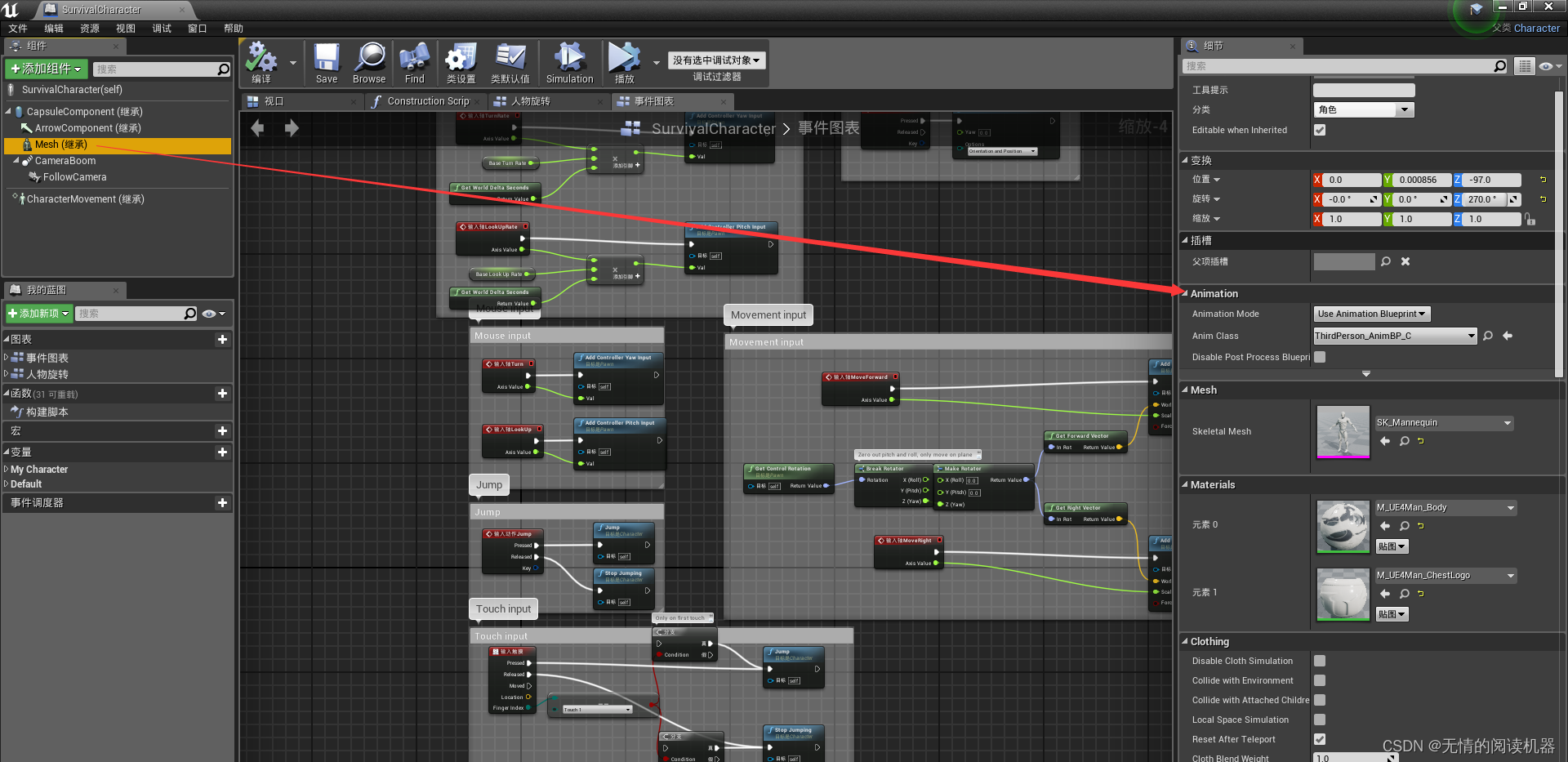Viewport: 1568px width, 762px height.
Task: Collapse the Animation section
Action: pos(1185,293)
